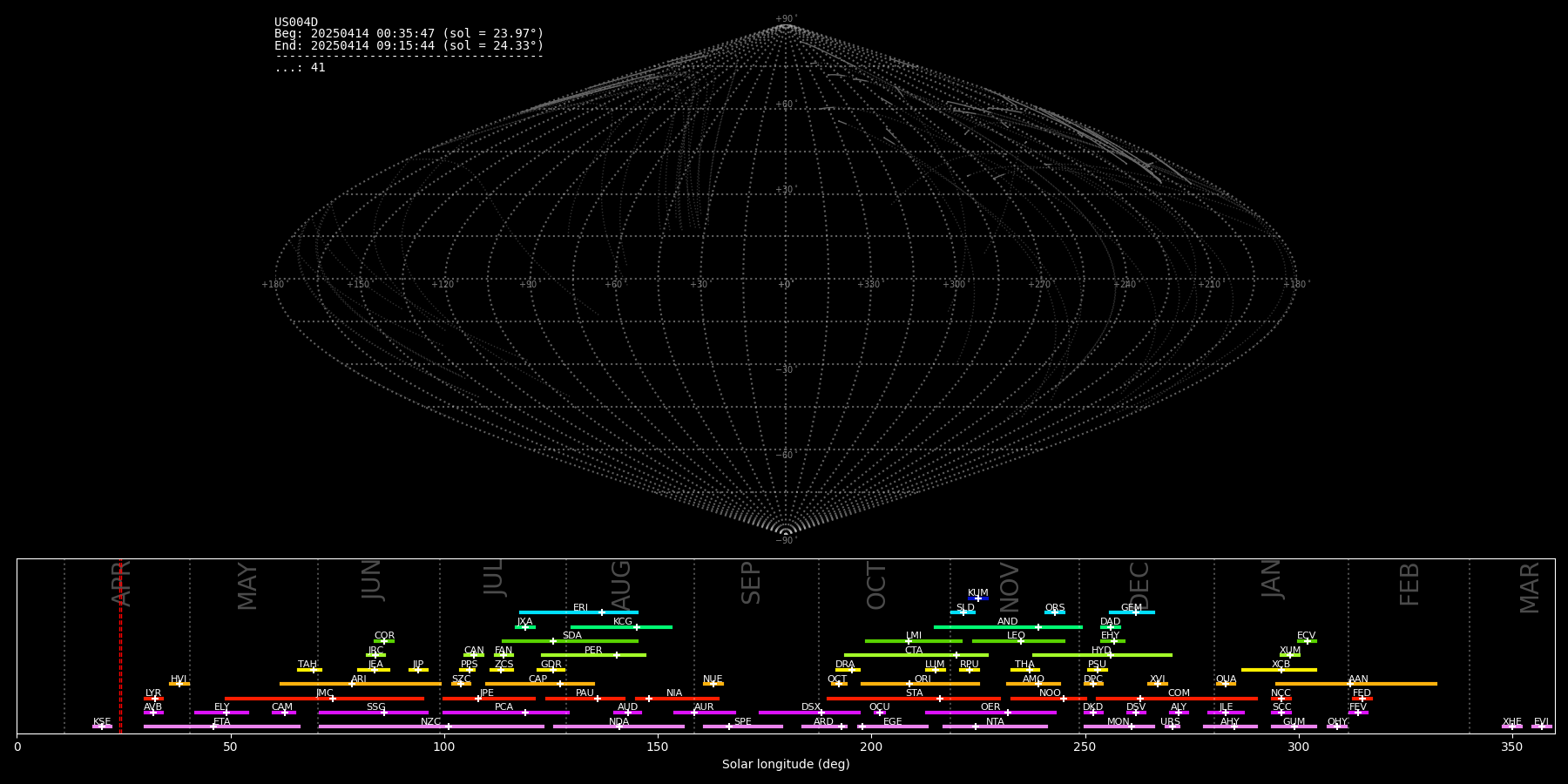Select the +0° center label on the sky map

(785, 285)
